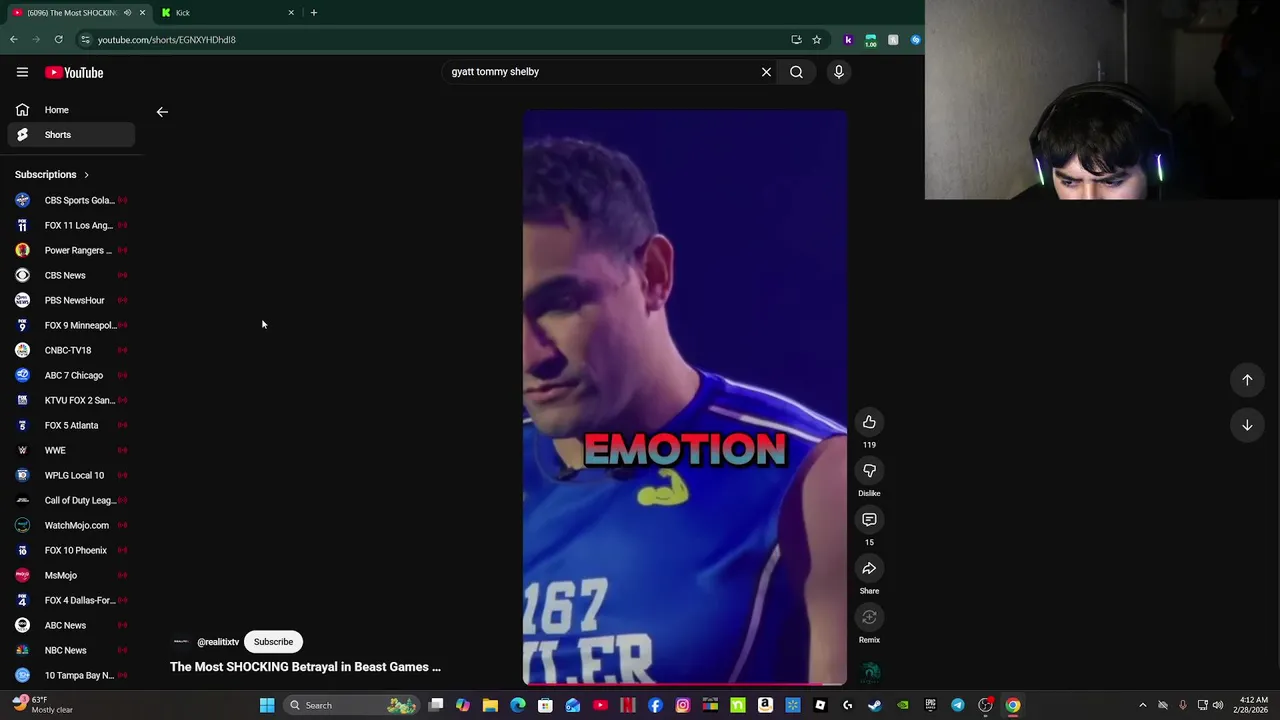The image size is (1280, 720).
Task: Click the Short title Most SHOCKING Betrayal
Action: pos(305,667)
